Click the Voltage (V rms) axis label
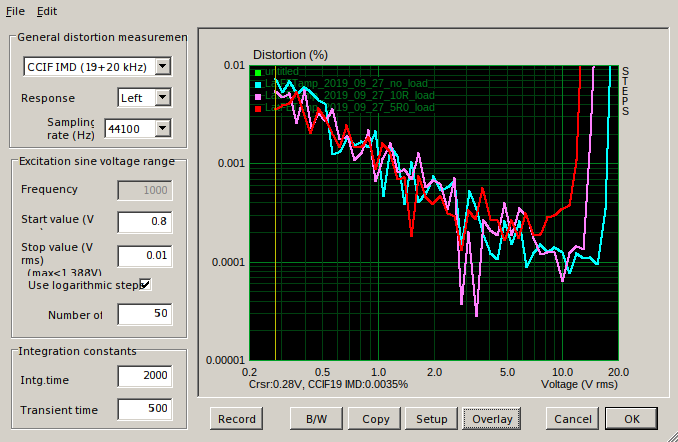The width and height of the screenshot is (678, 442). (579, 384)
